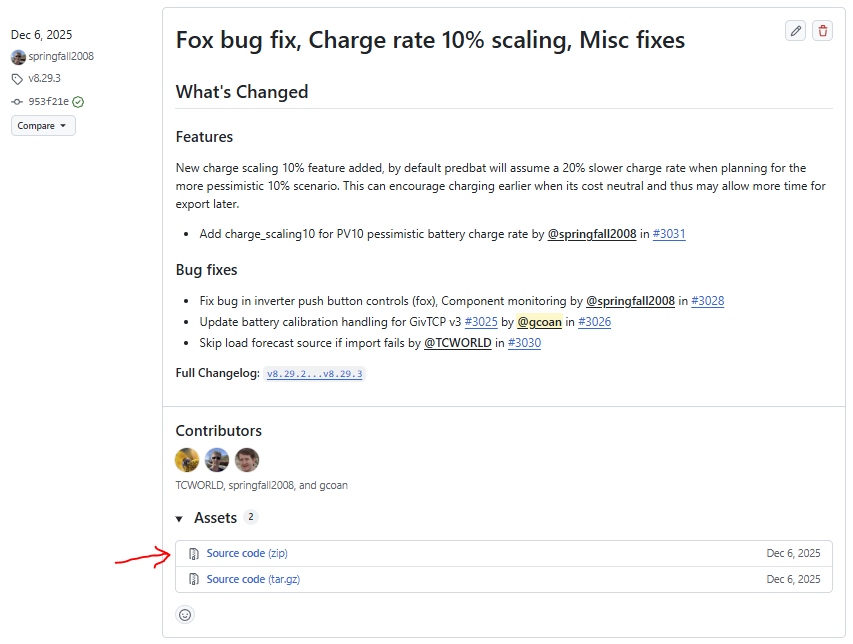
Task: Click the zip file icon for source code
Action: point(194,554)
